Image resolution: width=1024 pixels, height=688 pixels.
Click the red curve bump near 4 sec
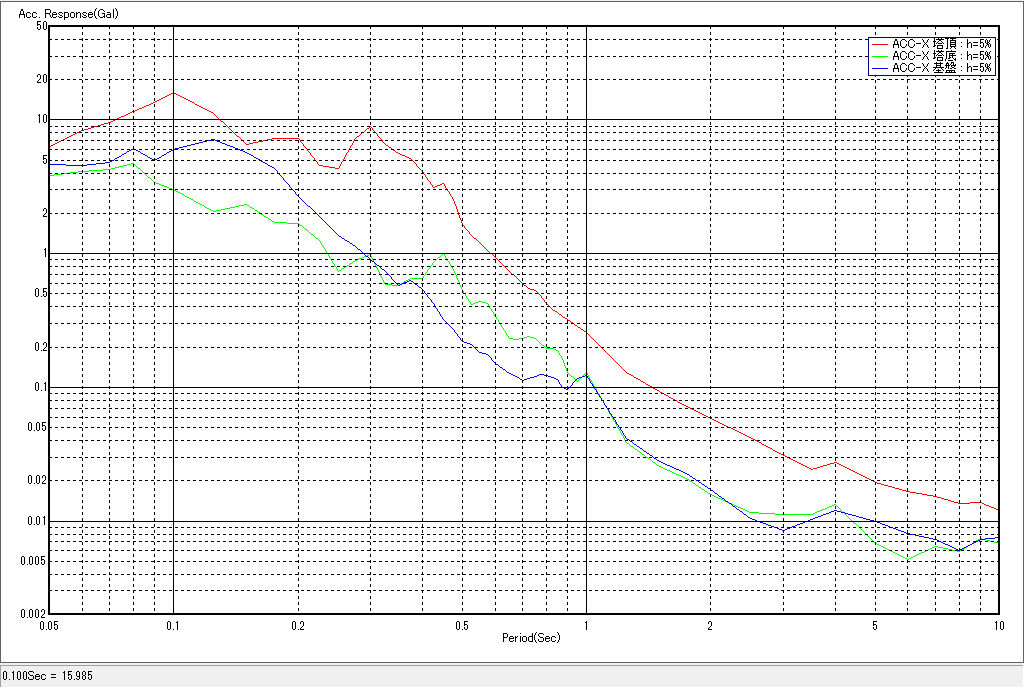click(834, 462)
